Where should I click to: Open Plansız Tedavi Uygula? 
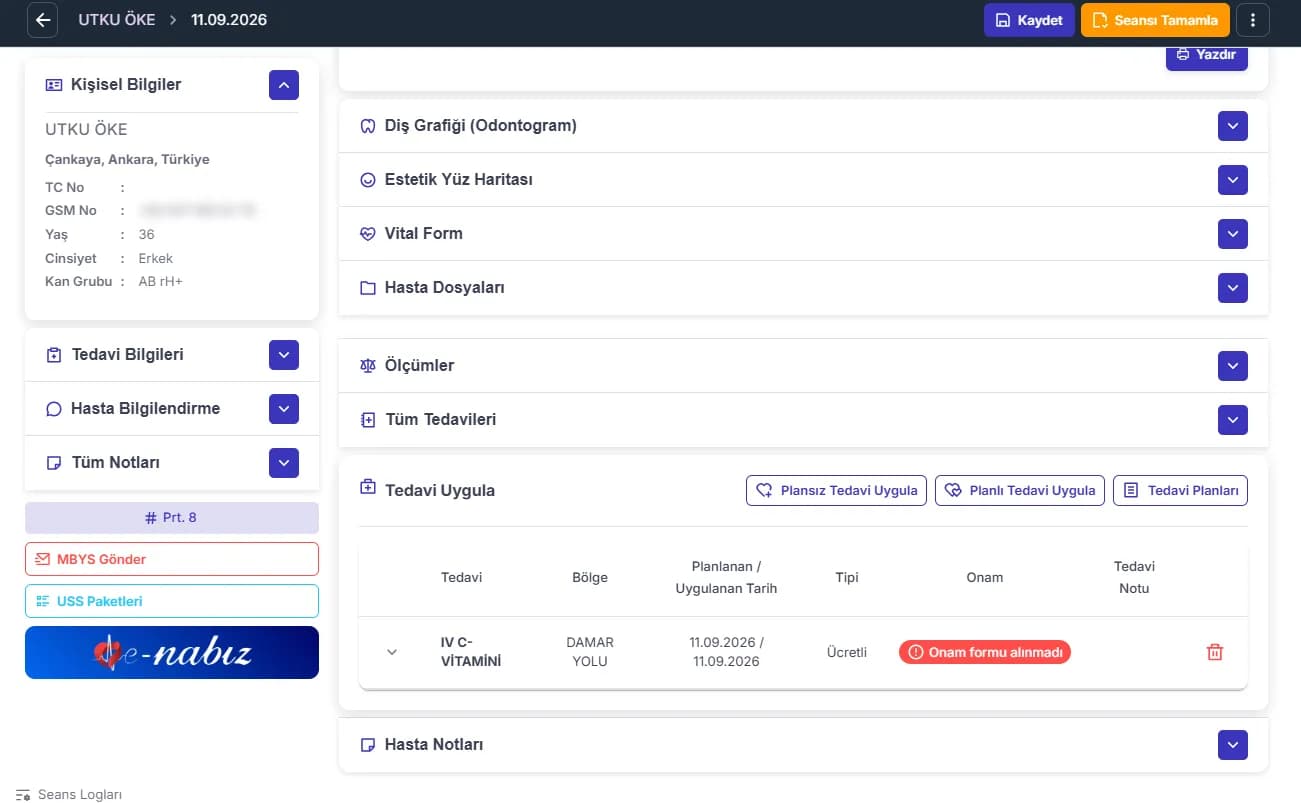pos(837,490)
